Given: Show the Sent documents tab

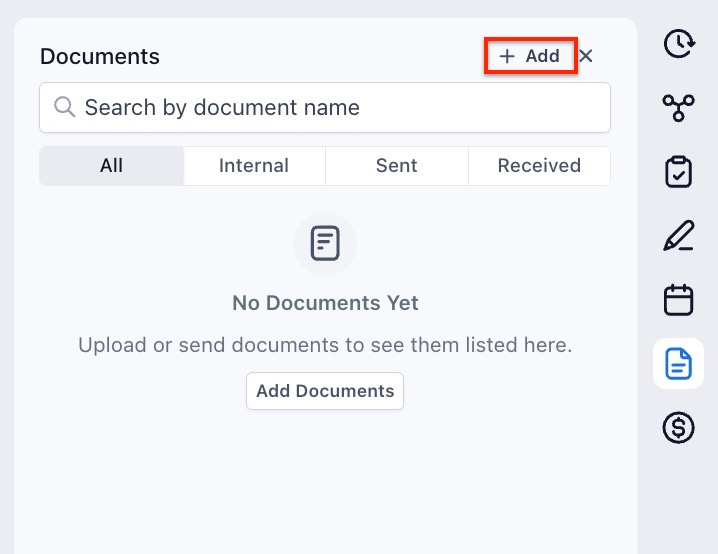Looking at the screenshot, I should 397,166.
